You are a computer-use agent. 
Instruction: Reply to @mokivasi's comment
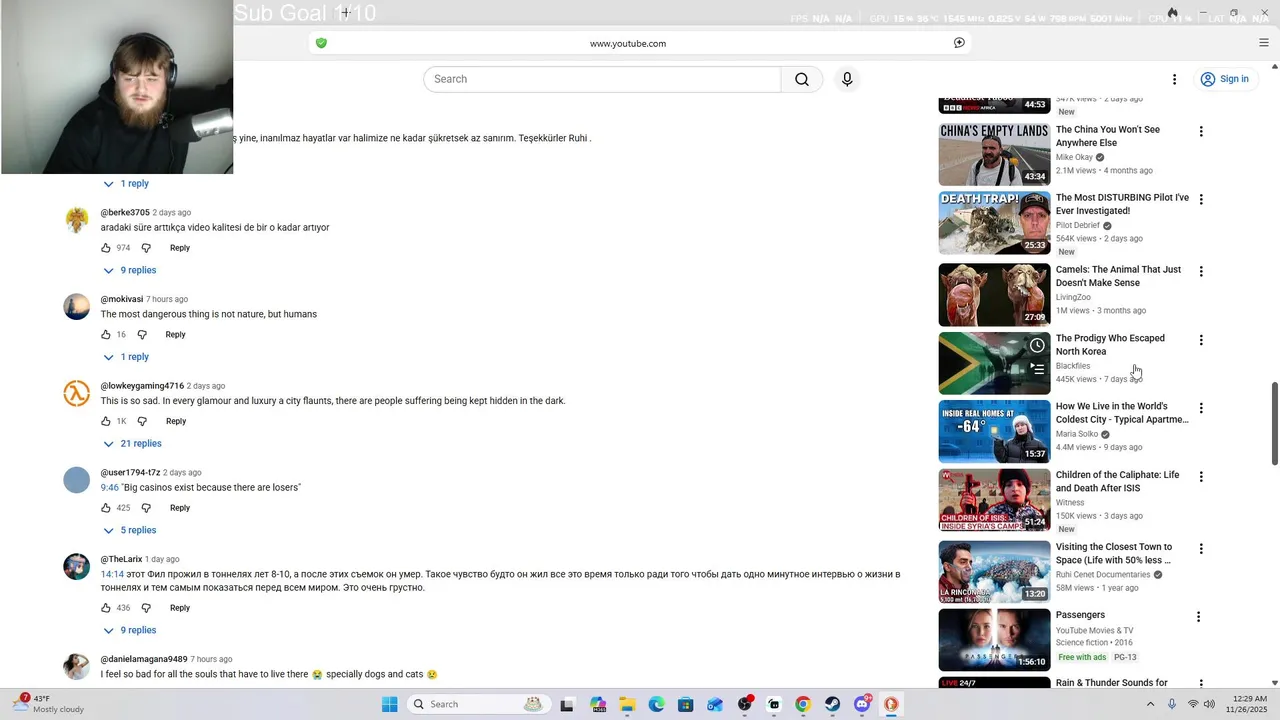(x=176, y=335)
